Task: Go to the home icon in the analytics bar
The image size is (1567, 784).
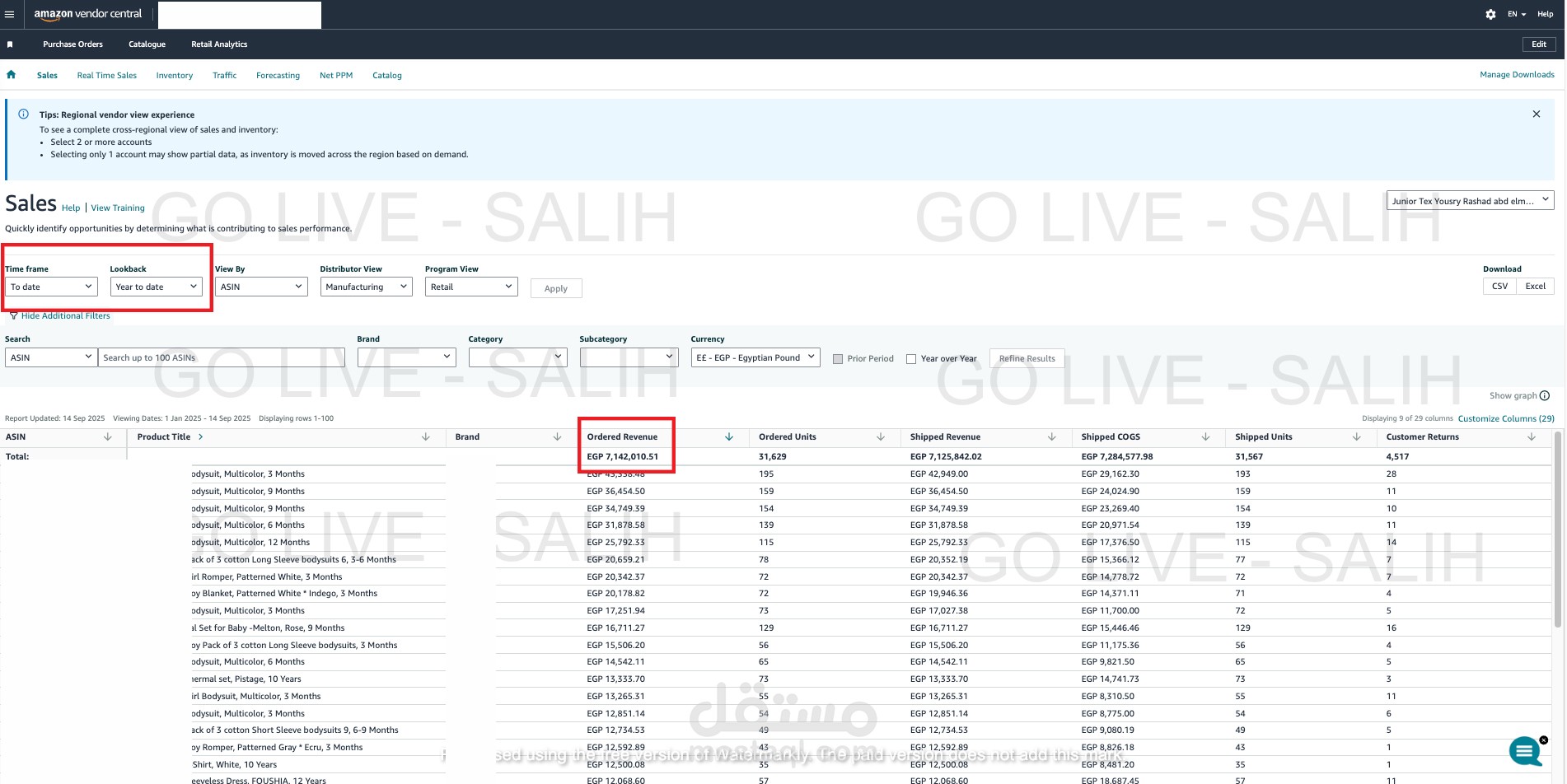Action: pyautogui.click(x=12, y=75)
